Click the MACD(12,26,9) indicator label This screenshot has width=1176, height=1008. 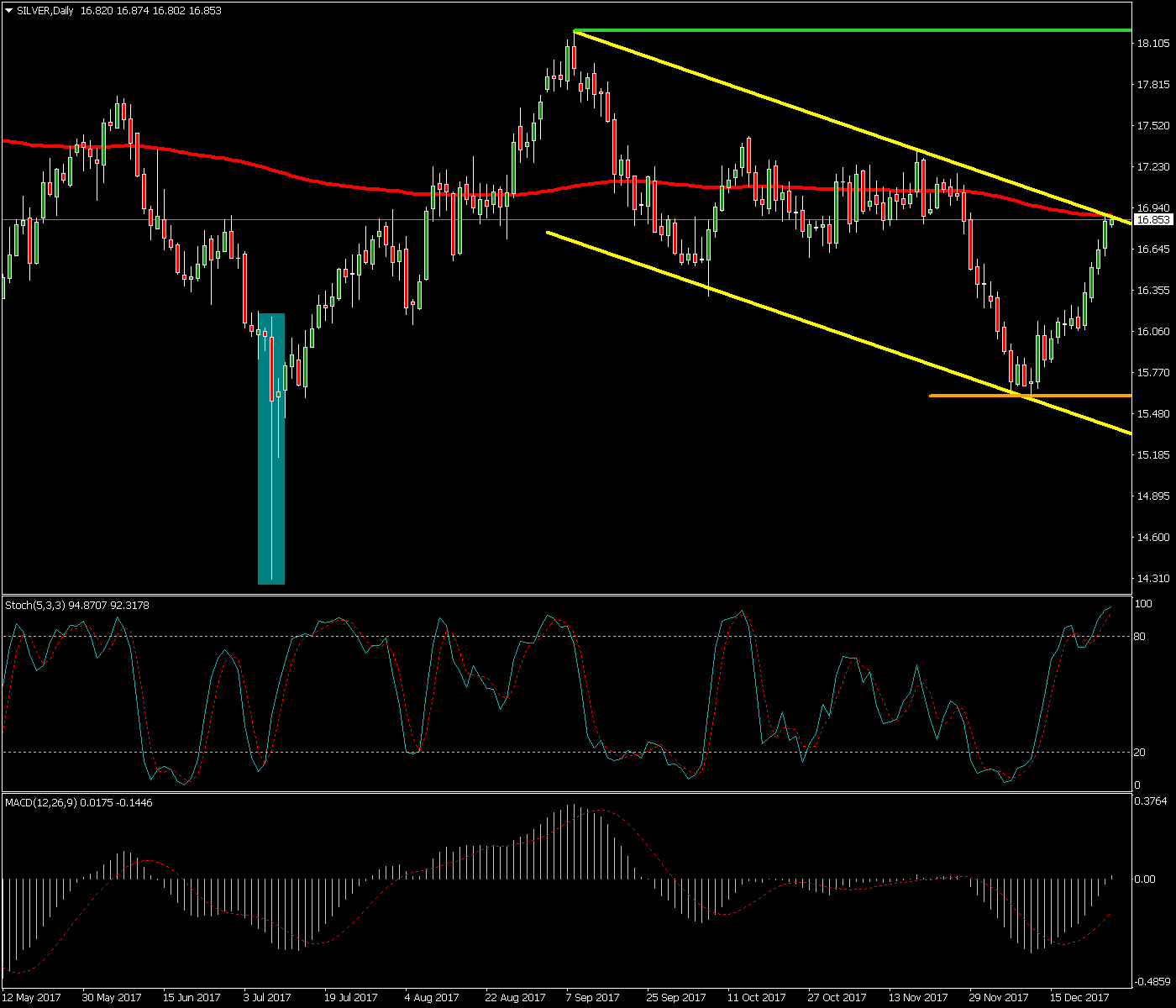(41, 802)
